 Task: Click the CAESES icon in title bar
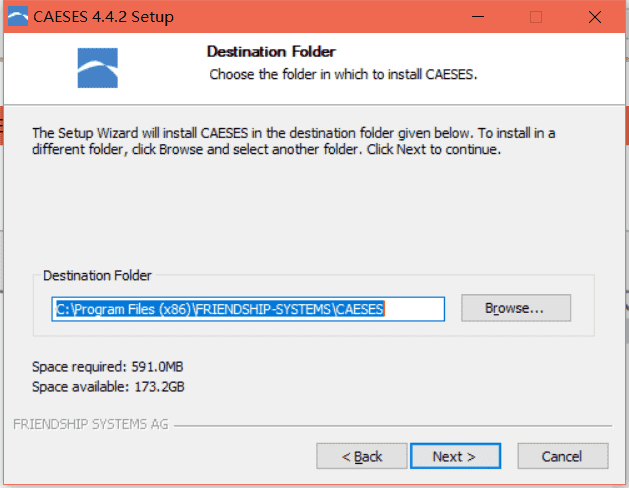(18, 16)
